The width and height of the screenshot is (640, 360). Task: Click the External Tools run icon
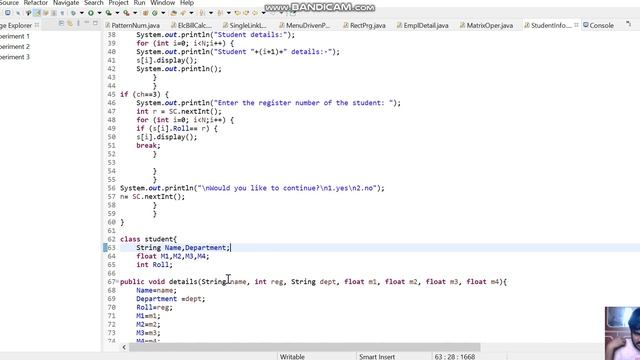tap(127, 13)
